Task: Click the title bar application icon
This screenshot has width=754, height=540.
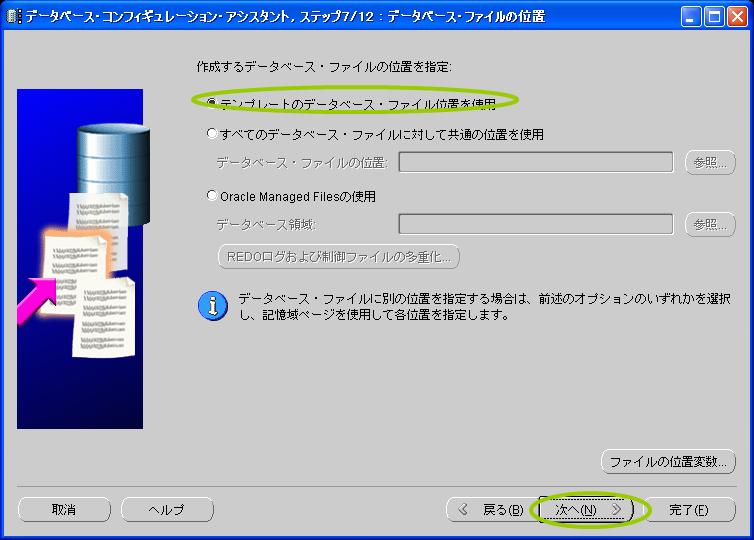Action: (14, 17)
